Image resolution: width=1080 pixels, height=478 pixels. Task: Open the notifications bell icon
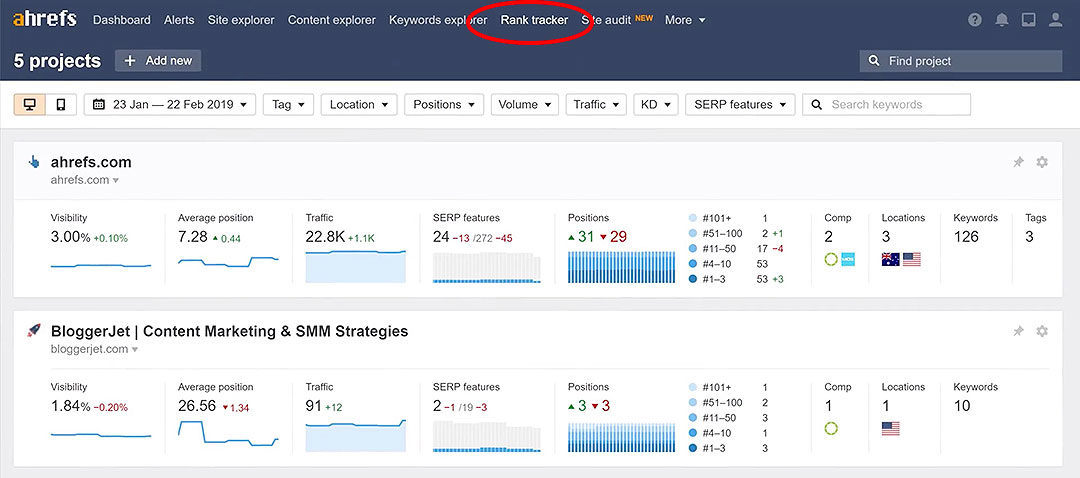pos(1002,20)
